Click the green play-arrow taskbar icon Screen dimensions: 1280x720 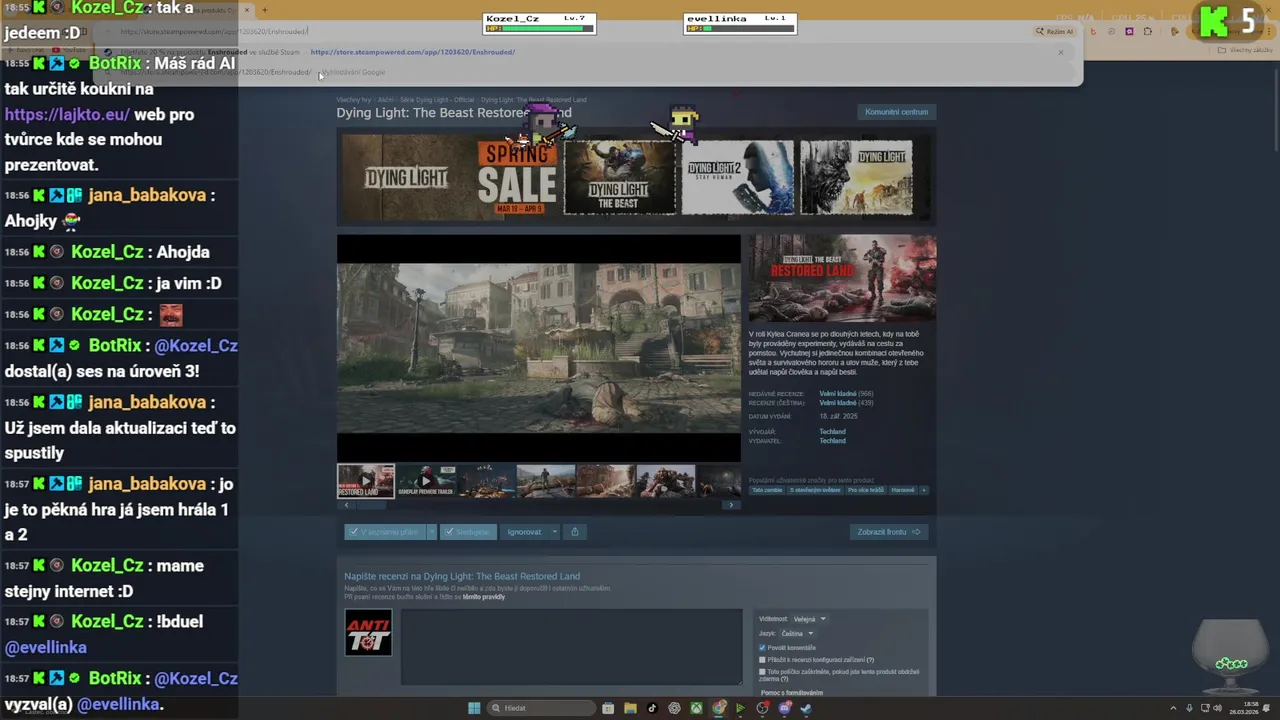[740, 708]
